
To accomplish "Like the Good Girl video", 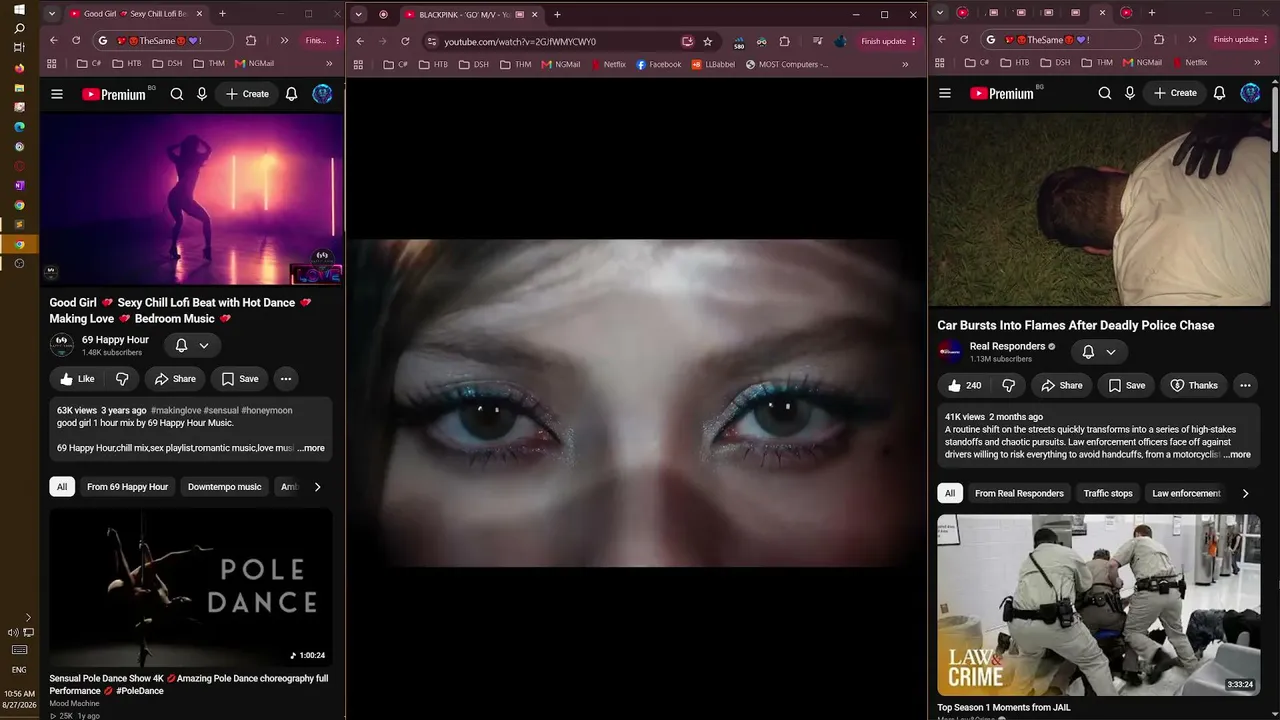I will tap(76, 379).
